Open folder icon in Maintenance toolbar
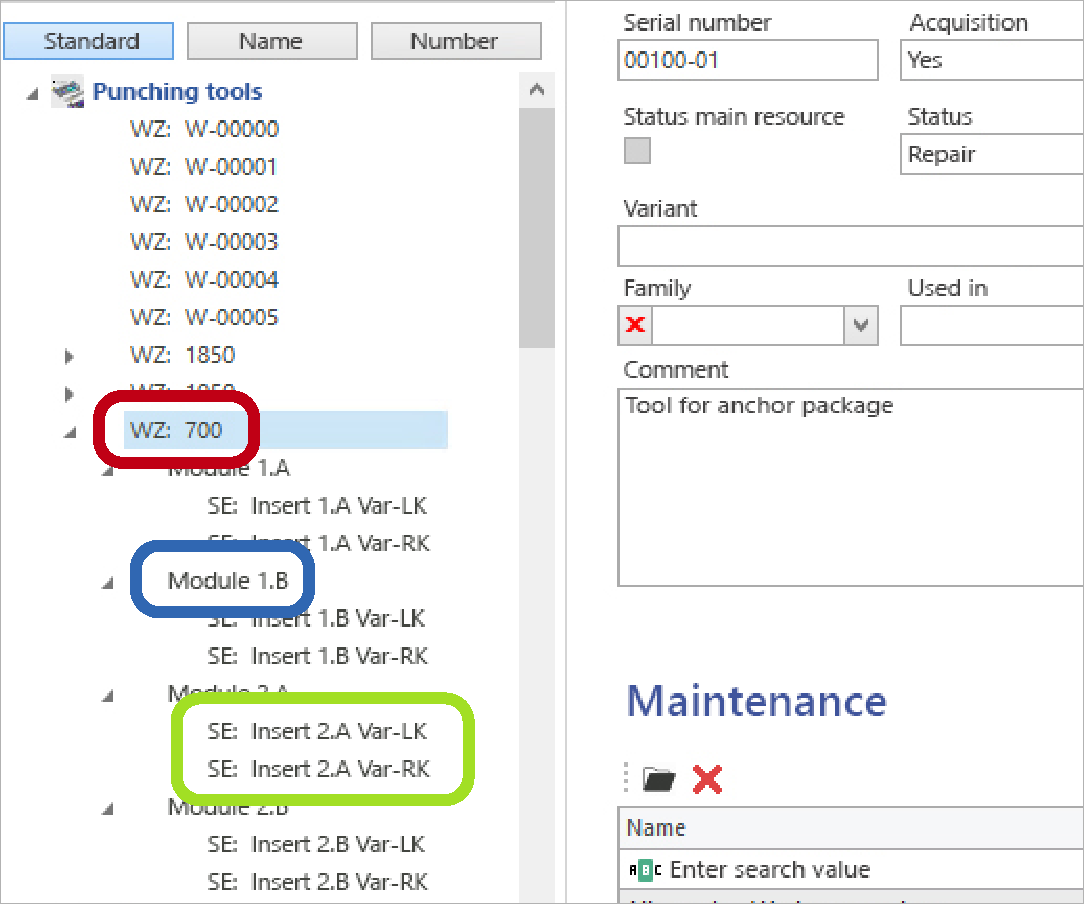Image resolution: width=1084 pixels, height=904 pixels. coord(658,779)
